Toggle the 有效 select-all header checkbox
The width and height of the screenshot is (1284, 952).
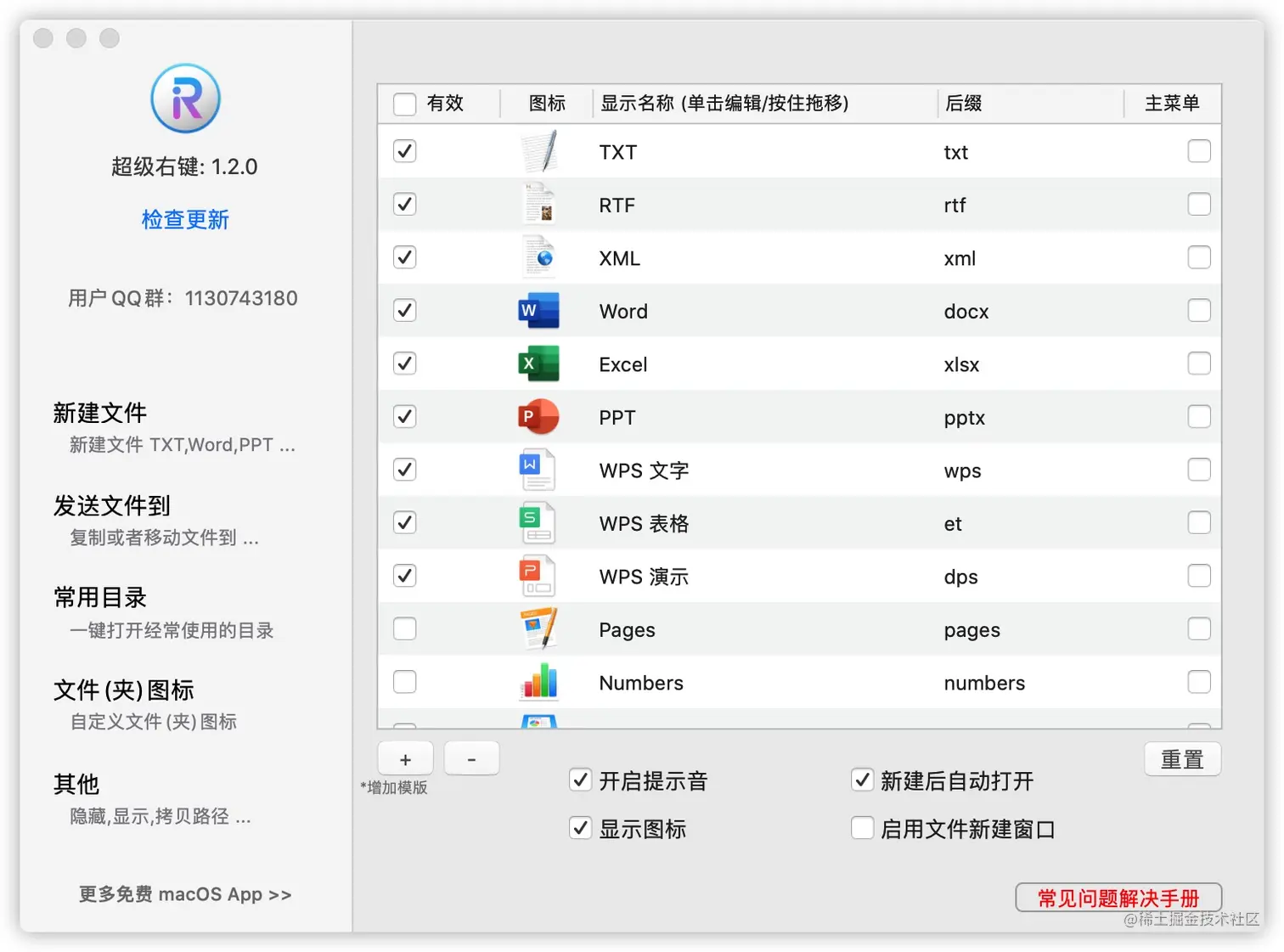coord(405,104)
